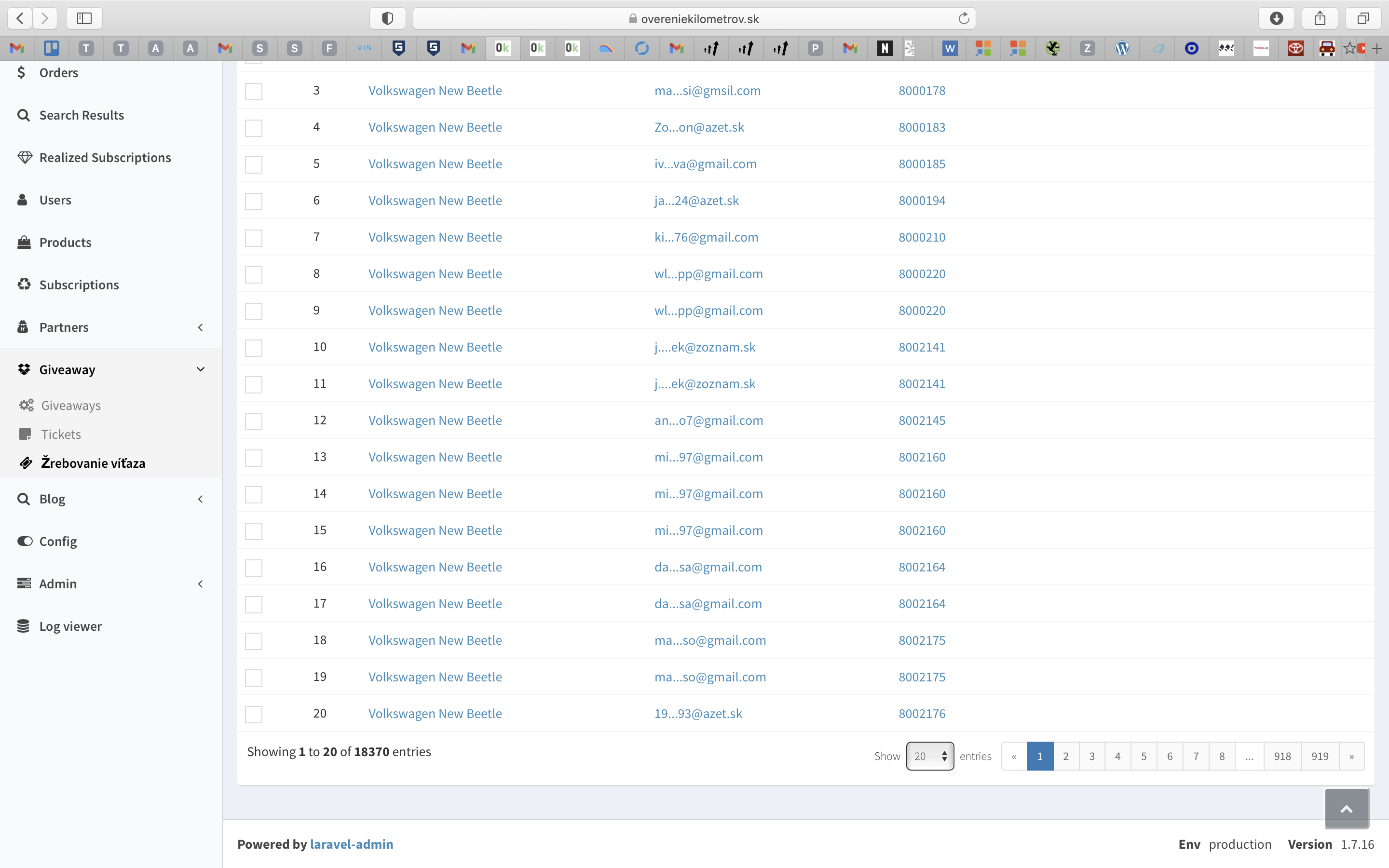This screenshot has height=868, width=1389.
Task: Show all tabs overview icon
Action: 1363,18
